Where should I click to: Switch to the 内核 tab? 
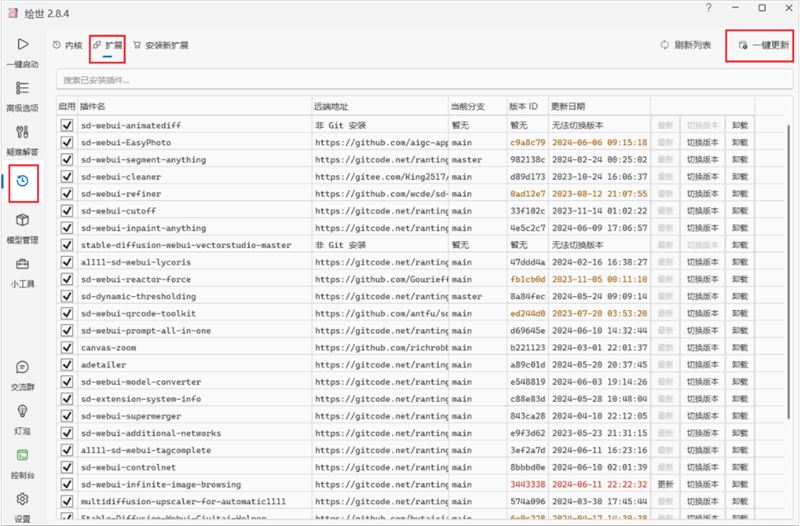click(x=67, y=45)
